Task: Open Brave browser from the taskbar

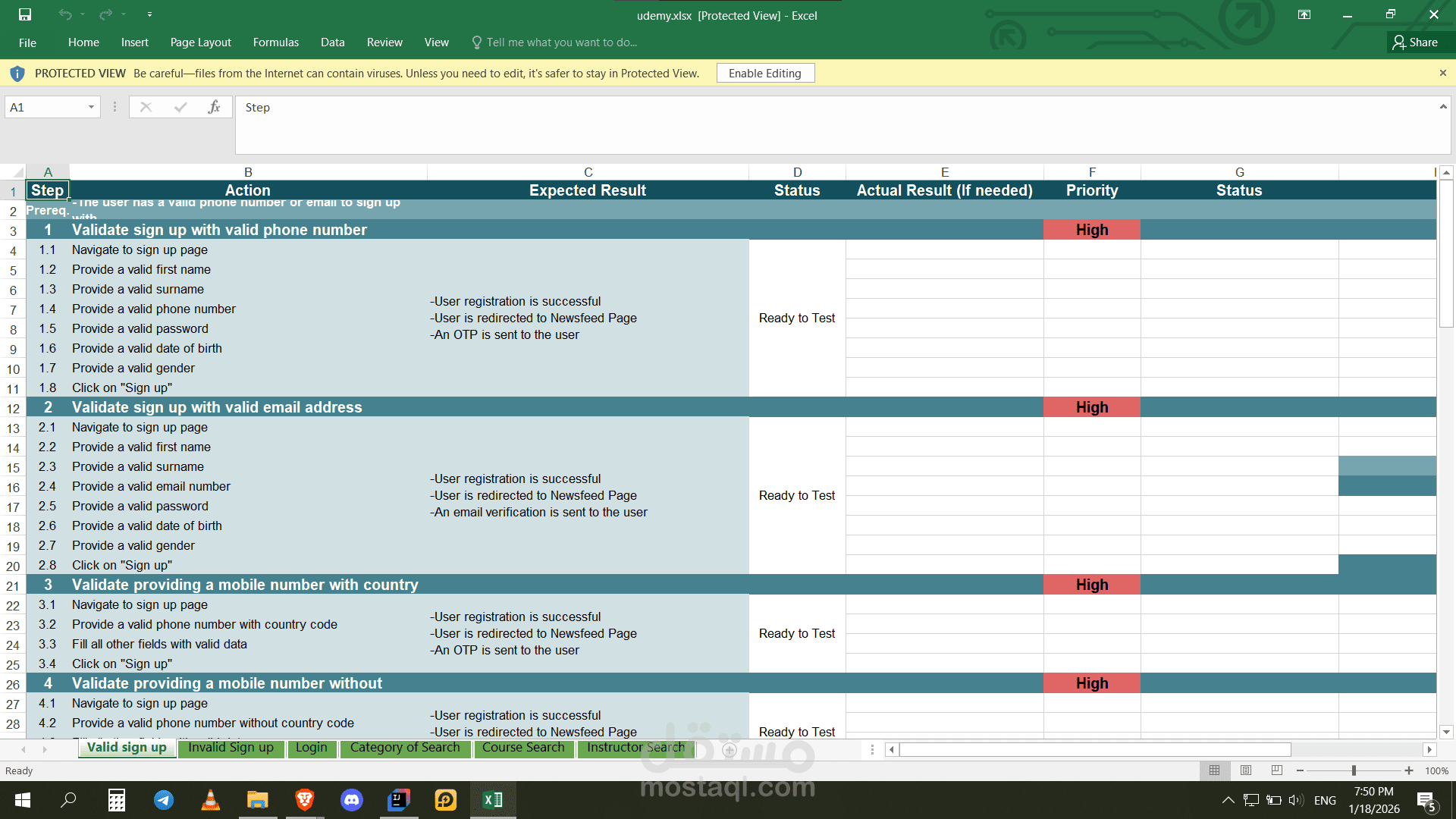Action: 305,800
